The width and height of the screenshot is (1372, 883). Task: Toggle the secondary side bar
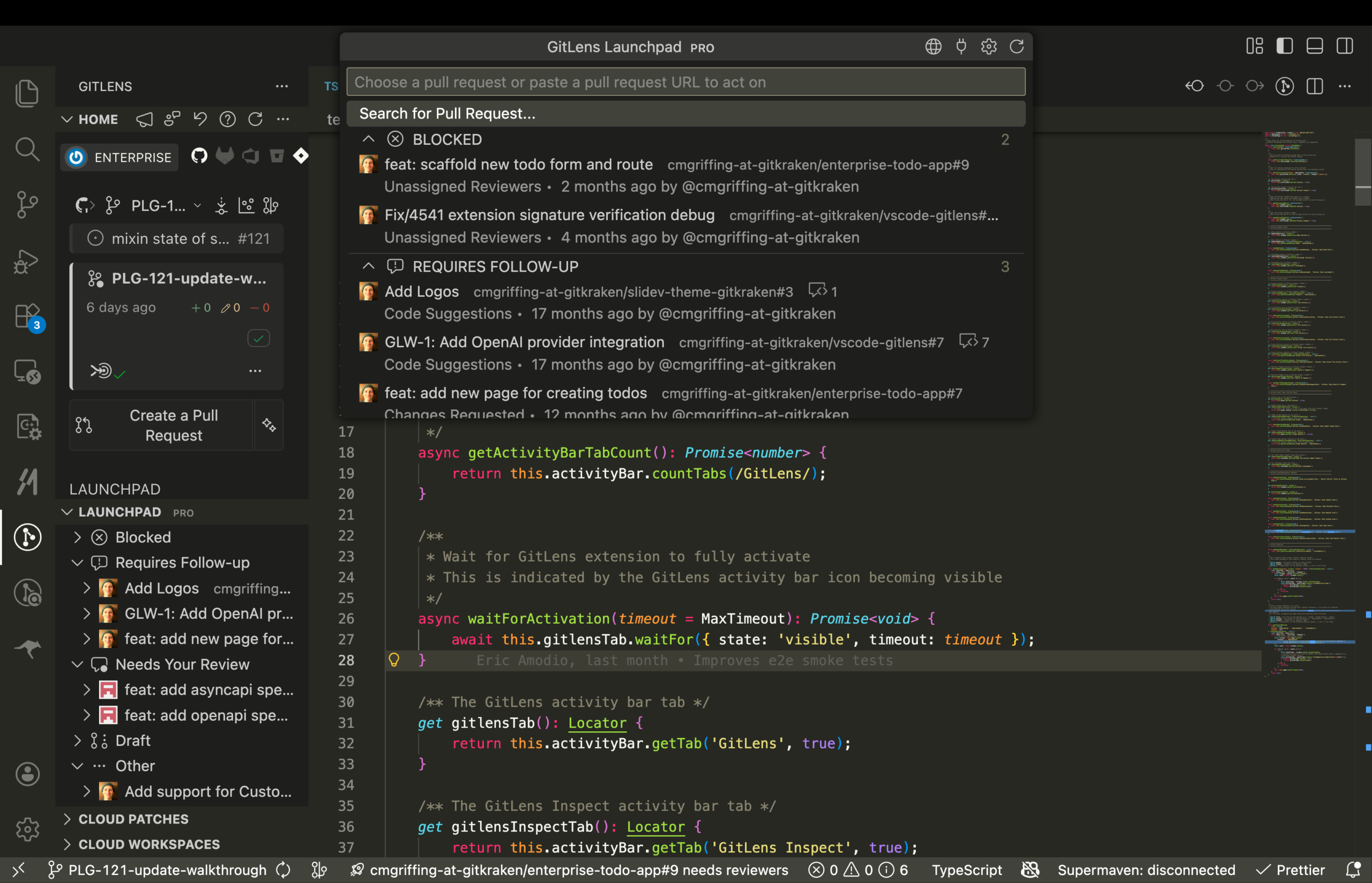(1345, 46)
